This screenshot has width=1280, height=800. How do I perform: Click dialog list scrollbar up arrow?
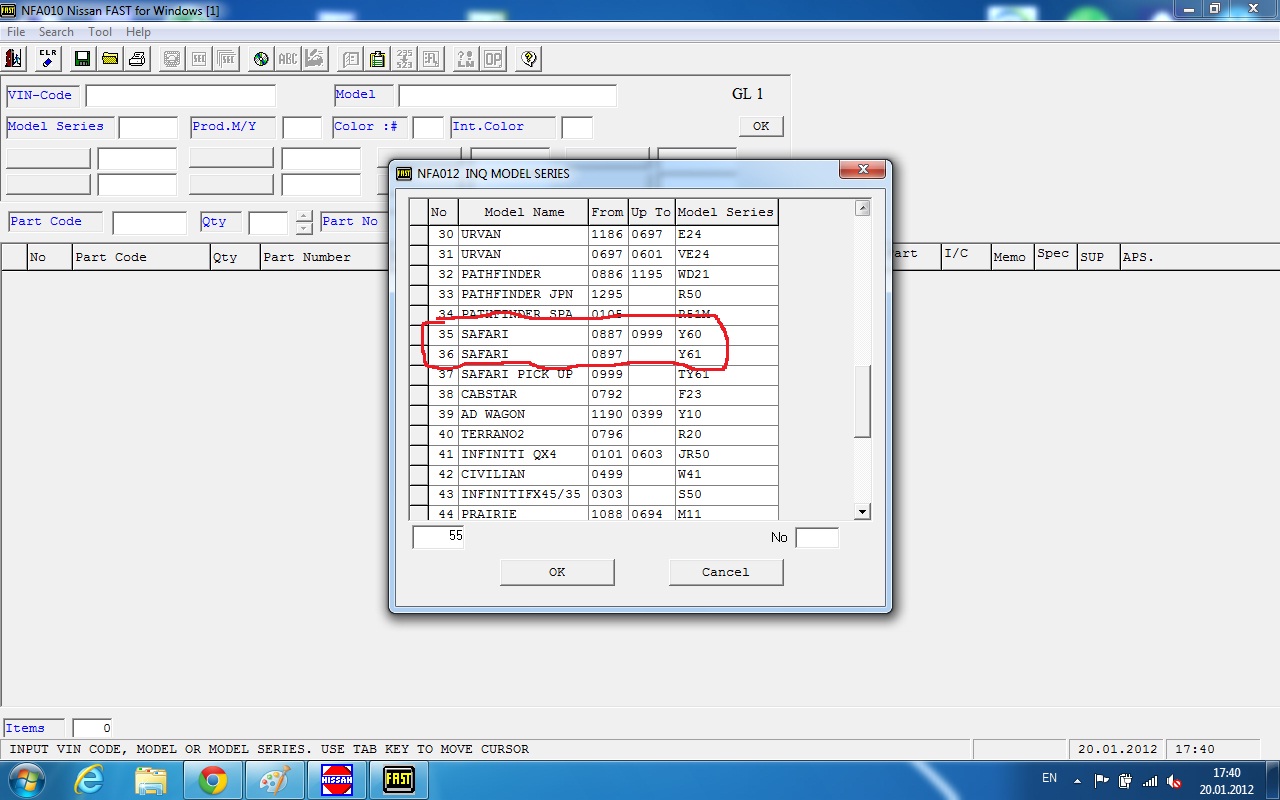(862, 208)
